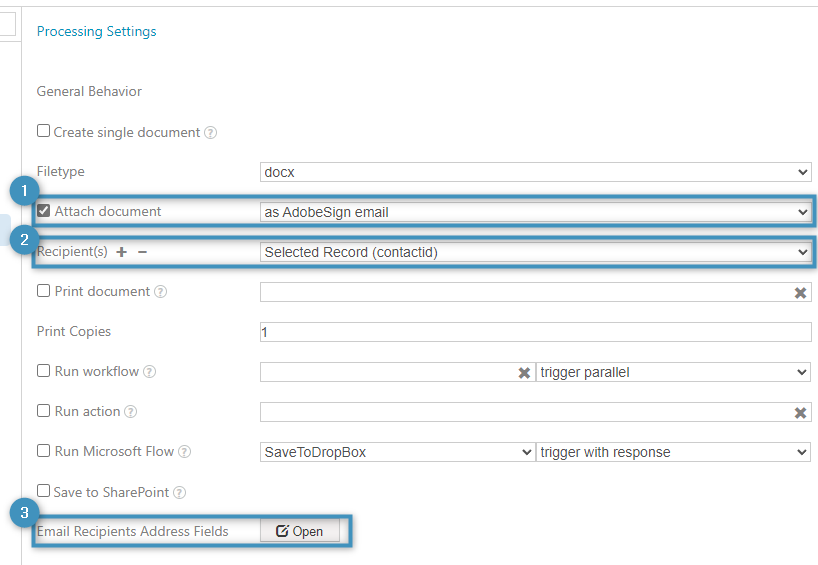Image resolution: width=818 pixels, height=565 pixels.
Task: Click the Filetype label
Action: [61, 172]
